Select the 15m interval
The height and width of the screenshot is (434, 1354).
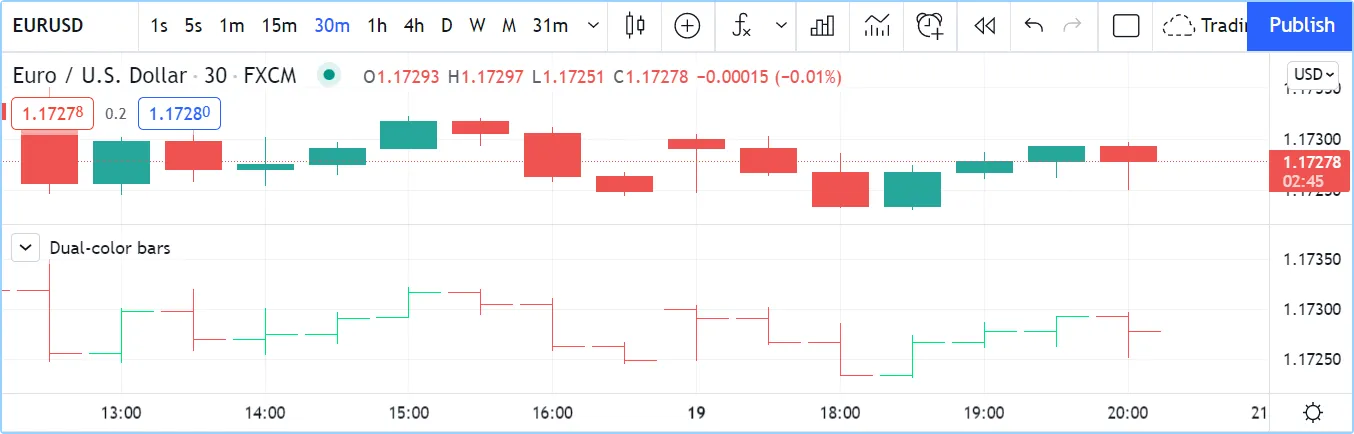(x=279, y=26)
